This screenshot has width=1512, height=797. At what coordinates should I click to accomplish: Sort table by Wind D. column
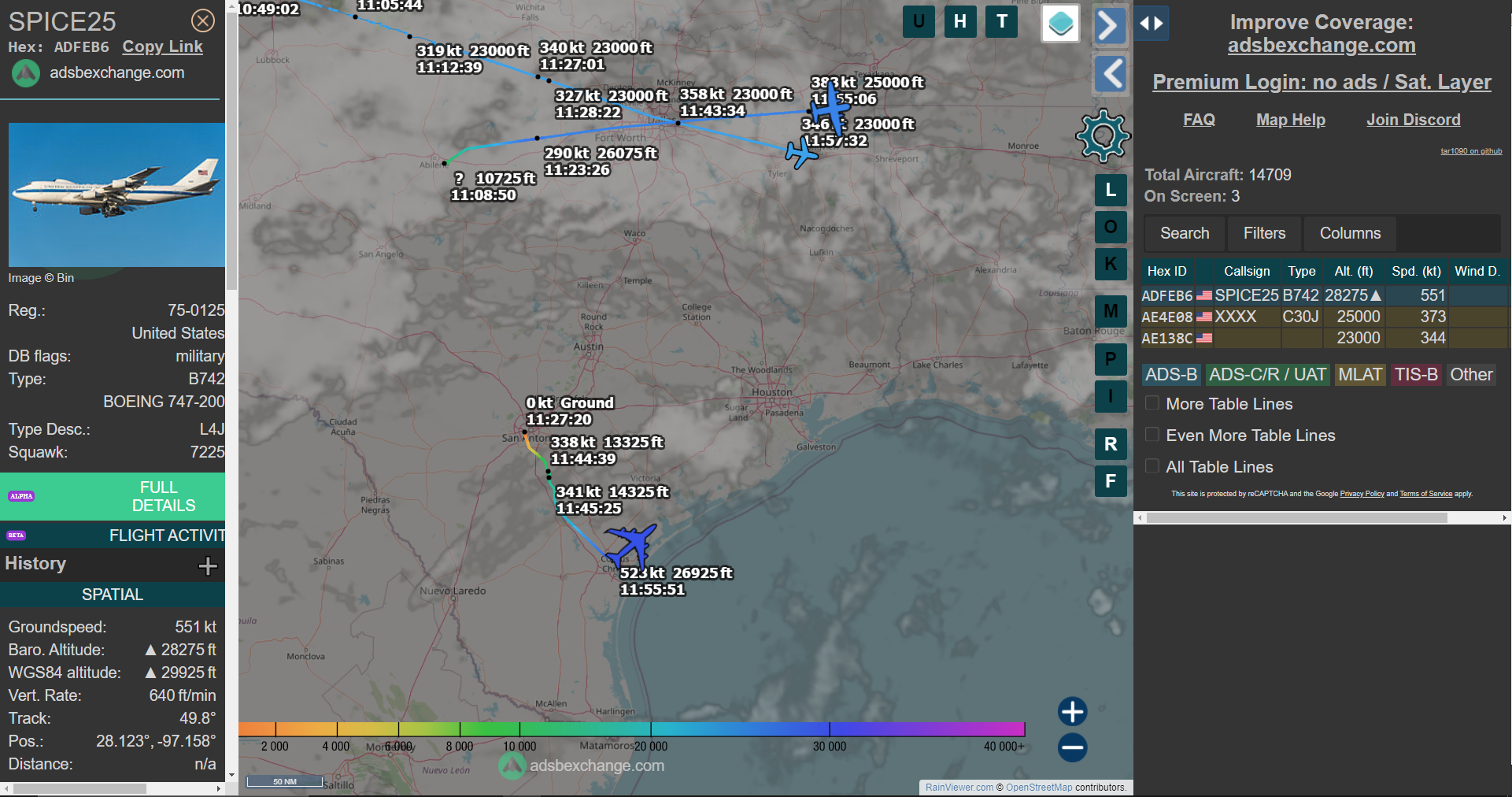[1477, 271]
